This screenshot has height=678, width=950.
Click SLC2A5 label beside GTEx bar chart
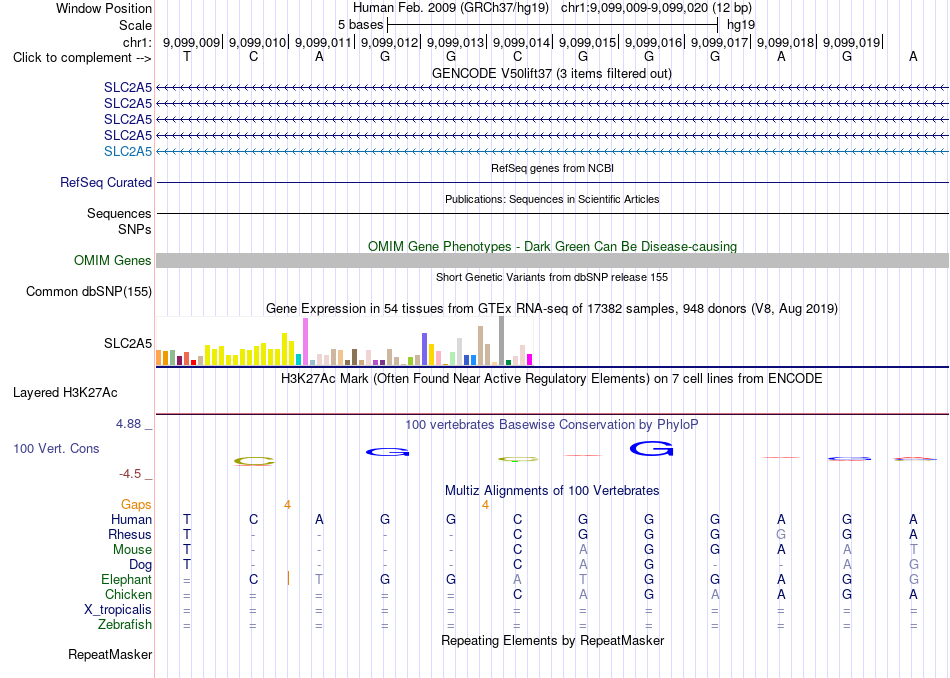pos(128,344)
